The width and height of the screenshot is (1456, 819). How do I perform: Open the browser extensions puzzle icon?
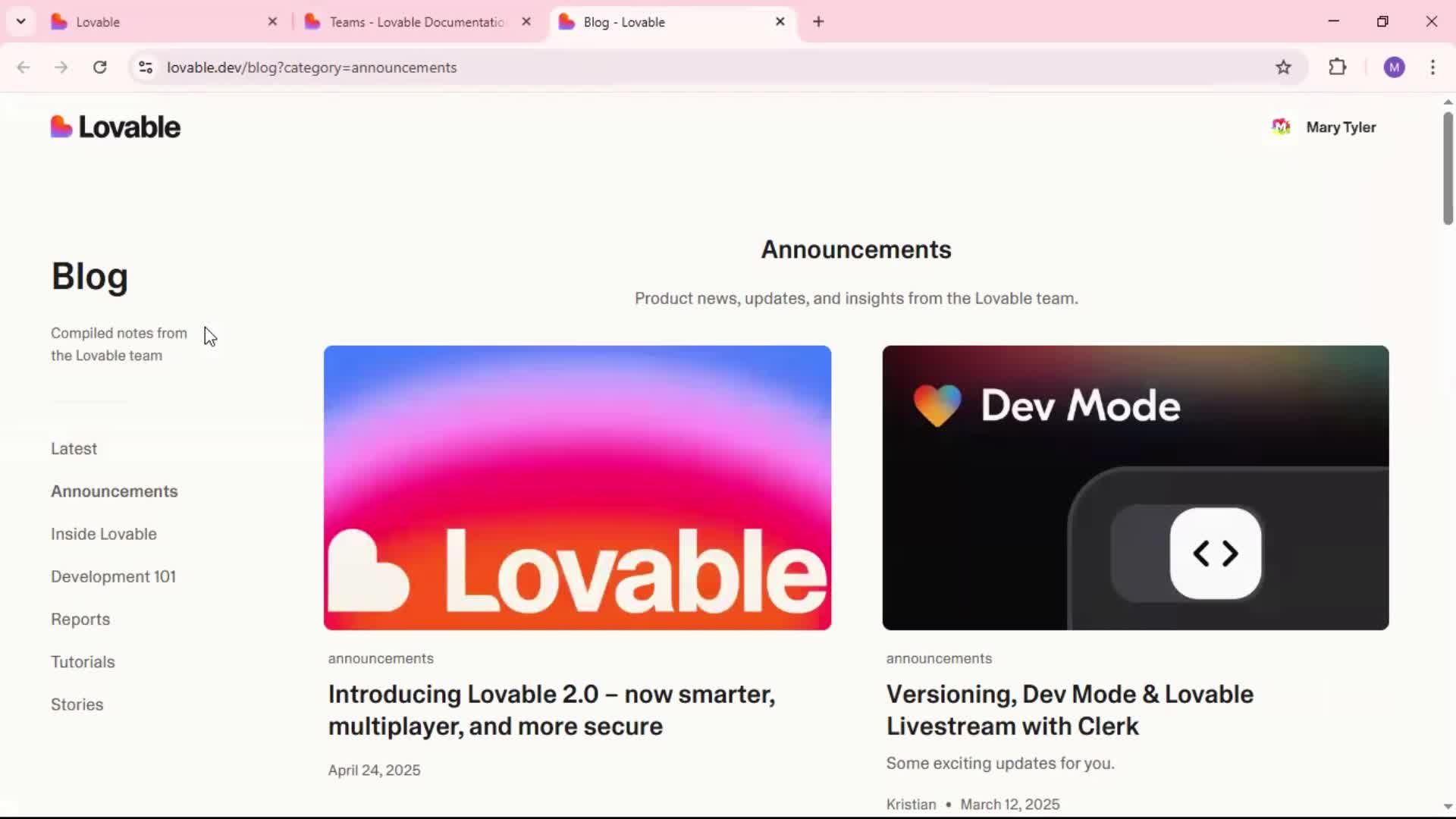[x=1338, y=67]
